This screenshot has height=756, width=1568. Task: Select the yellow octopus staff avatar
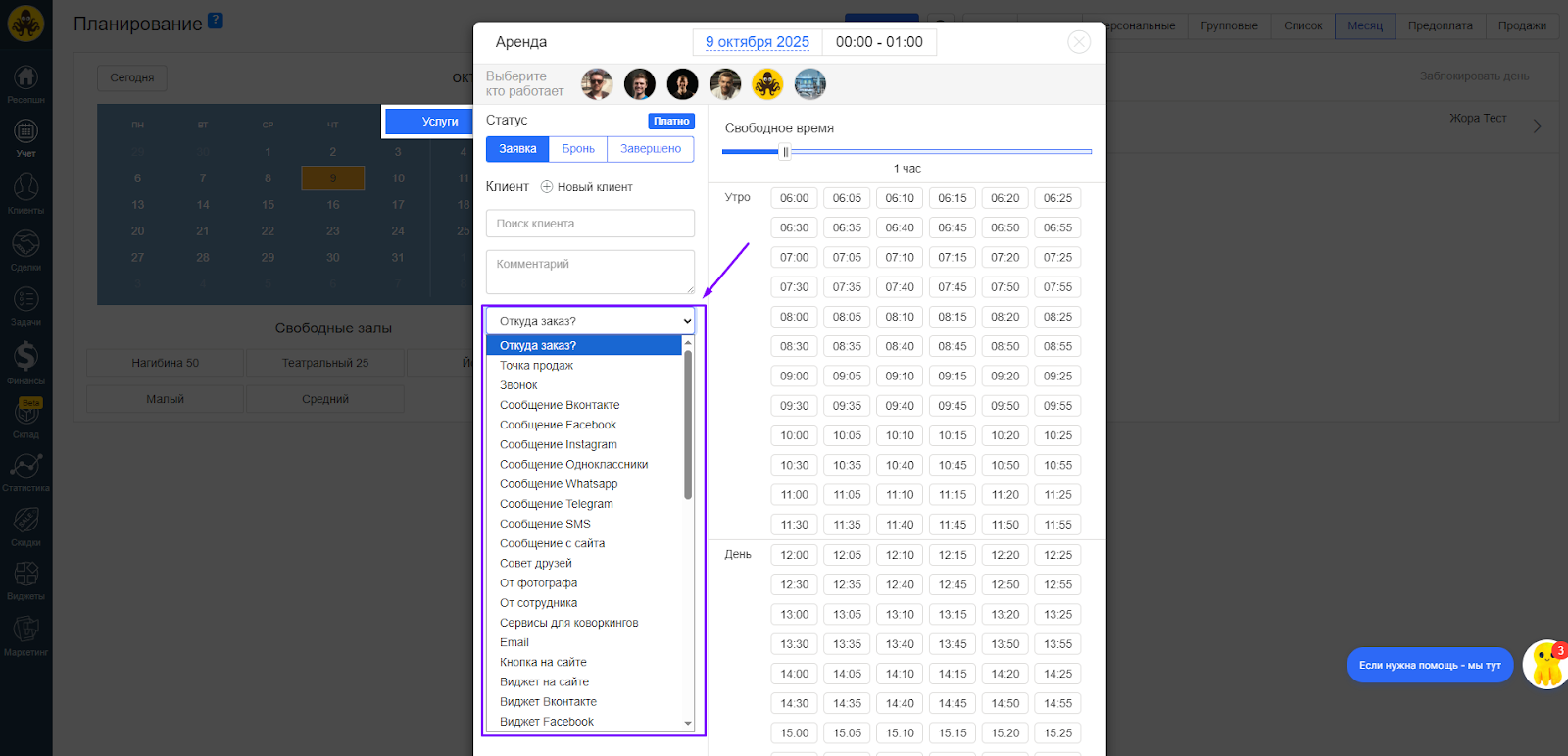767,84
